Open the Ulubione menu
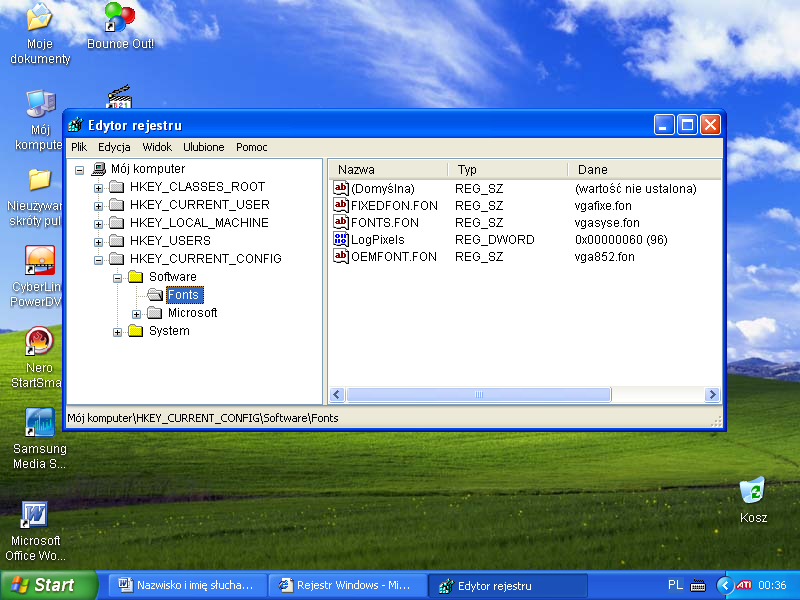This screenshot has width=800, height=600. (204, 147)
